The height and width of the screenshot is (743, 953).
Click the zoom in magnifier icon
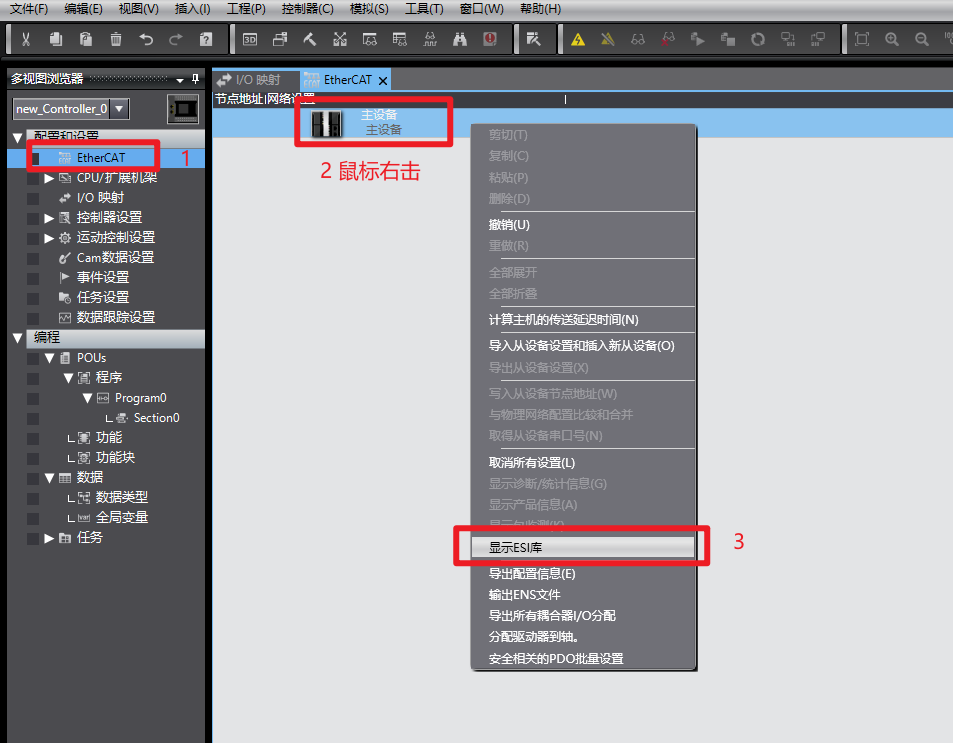892,40
